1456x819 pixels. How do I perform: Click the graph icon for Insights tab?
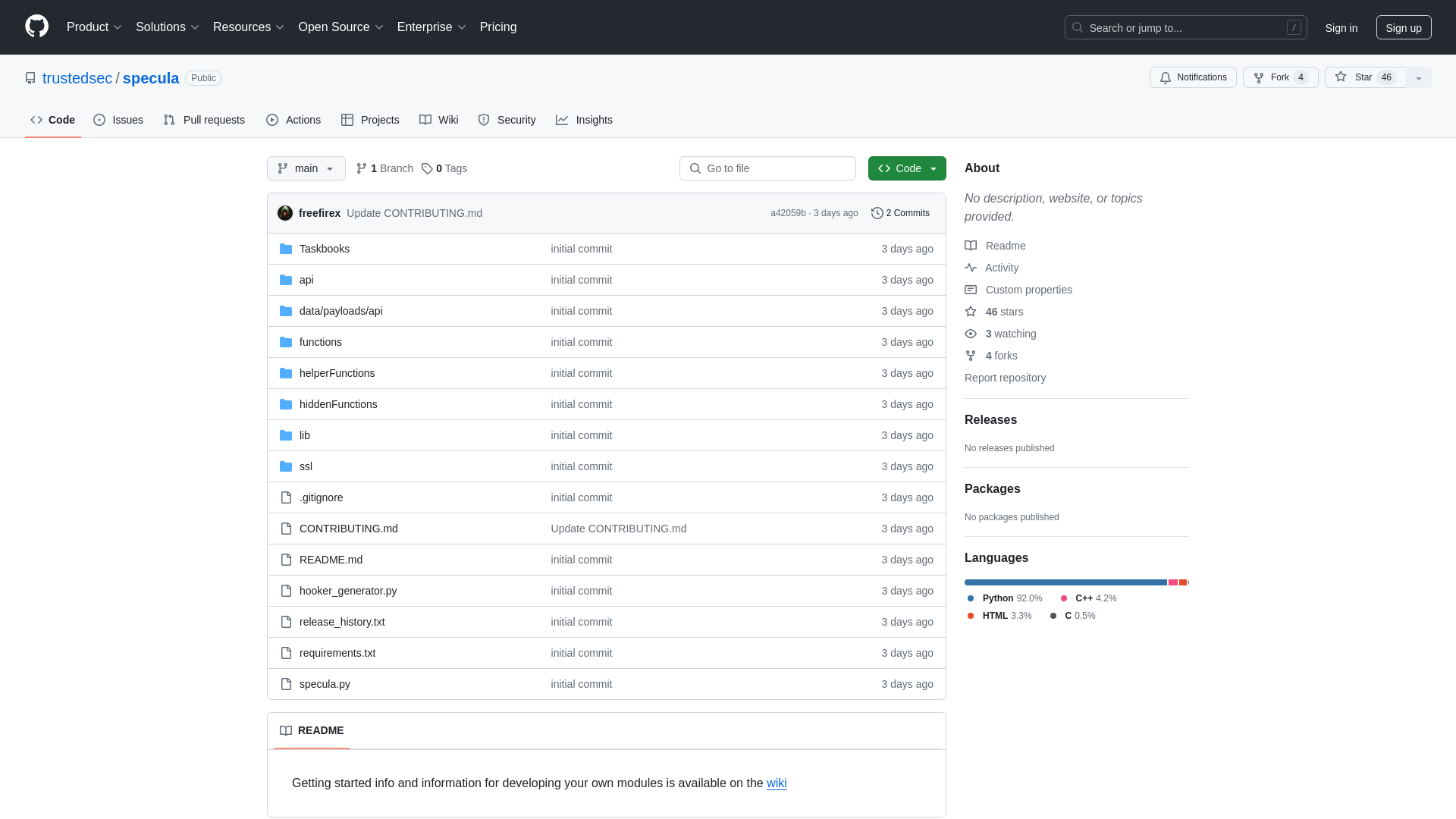(x=562, y=120)
